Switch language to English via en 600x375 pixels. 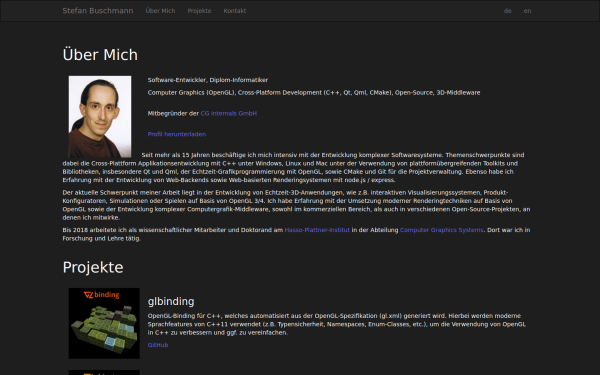(x=527, y=11)
